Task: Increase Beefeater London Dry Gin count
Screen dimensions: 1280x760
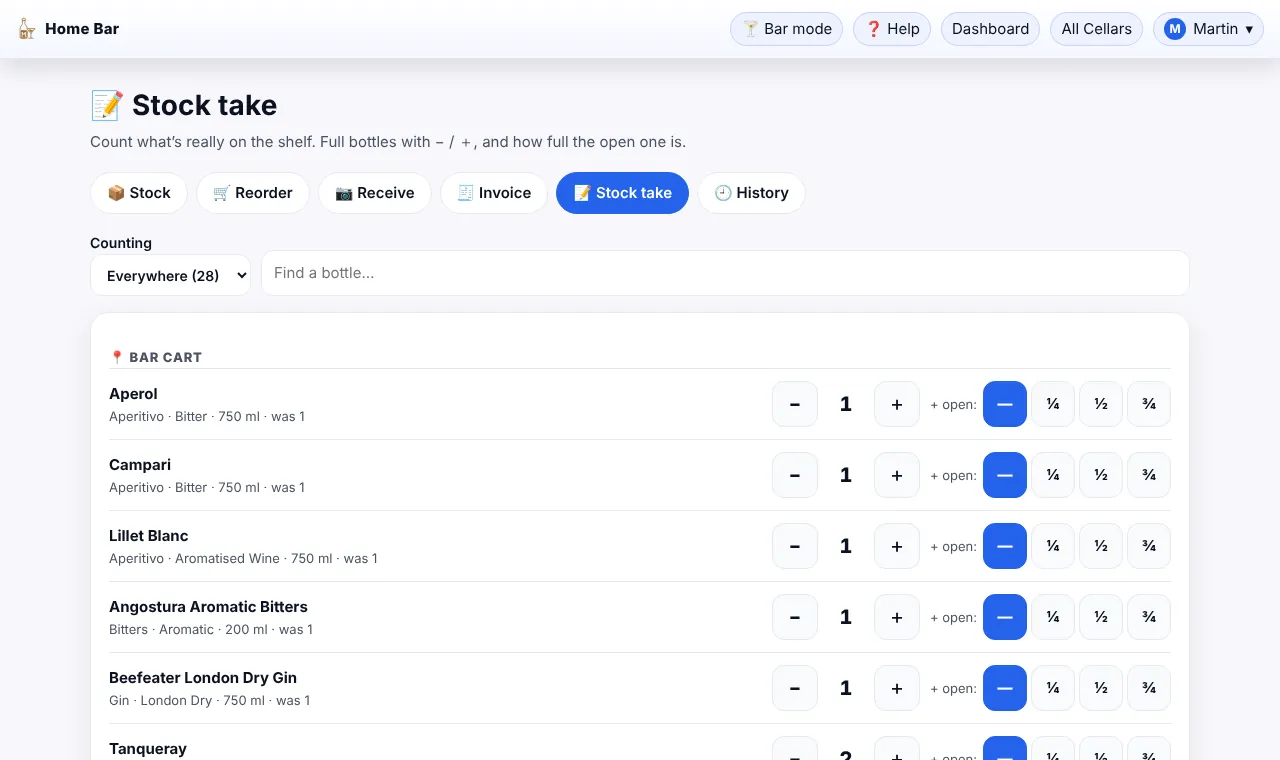Action: click(897, 688)
